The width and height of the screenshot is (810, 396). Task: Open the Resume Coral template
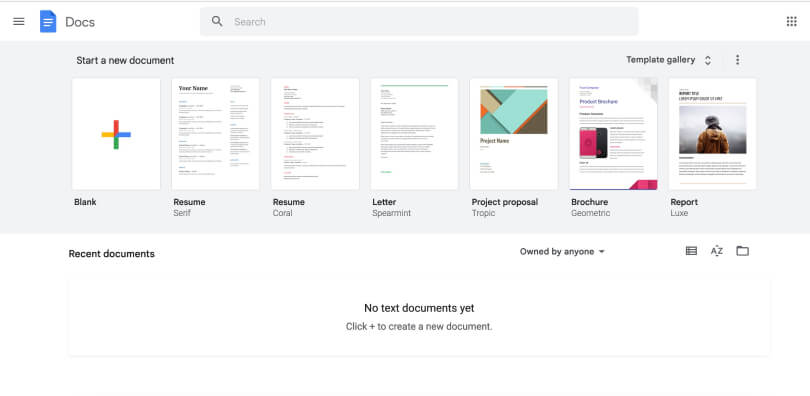click(x=315, y=134)
